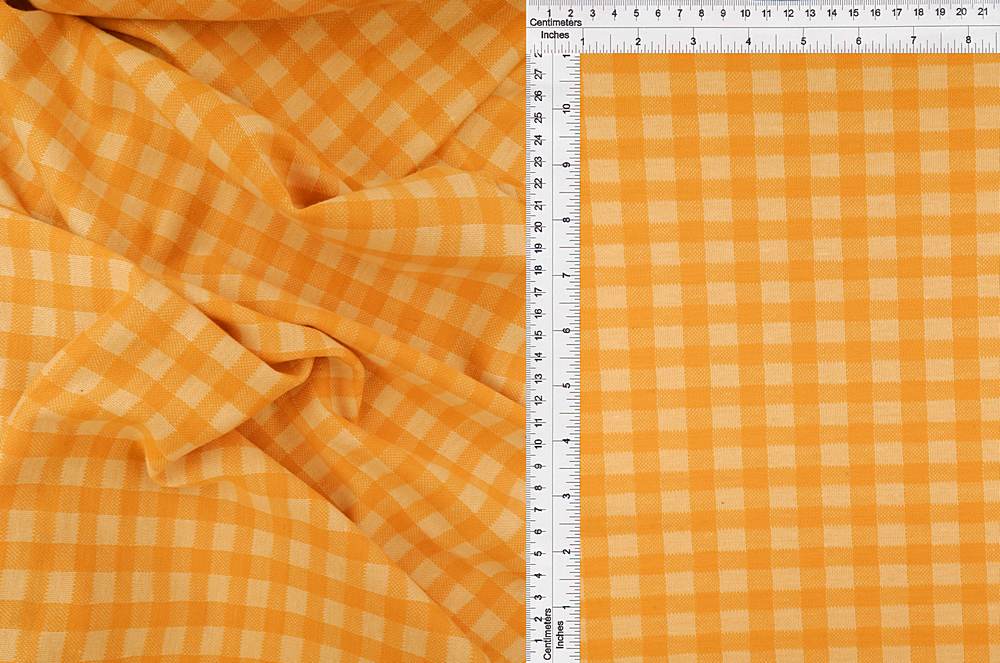The width and height of the screenshot is (1000, 663).
Task: Click the 10 inch mark on the vertical ruler
Action: [566, 108]
